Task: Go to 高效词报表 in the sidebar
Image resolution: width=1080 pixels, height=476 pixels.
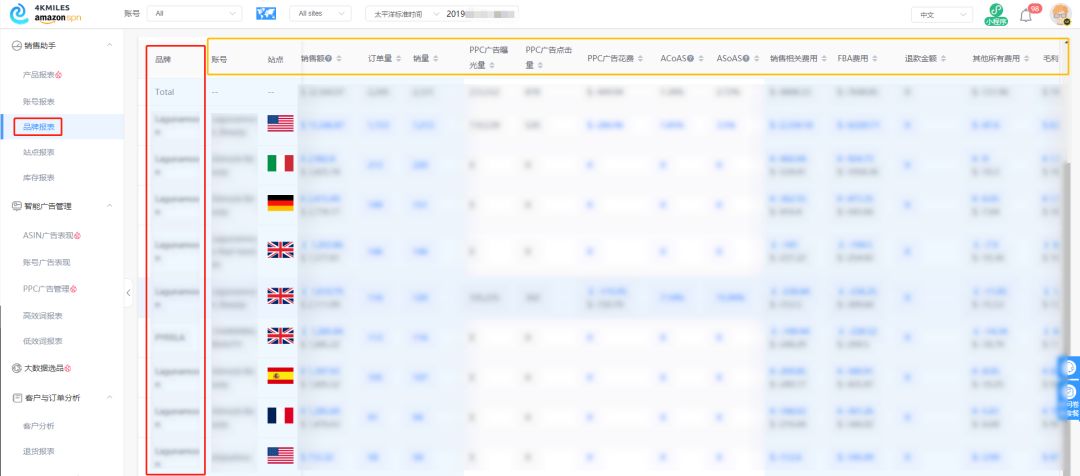Action: coord(43,316)
